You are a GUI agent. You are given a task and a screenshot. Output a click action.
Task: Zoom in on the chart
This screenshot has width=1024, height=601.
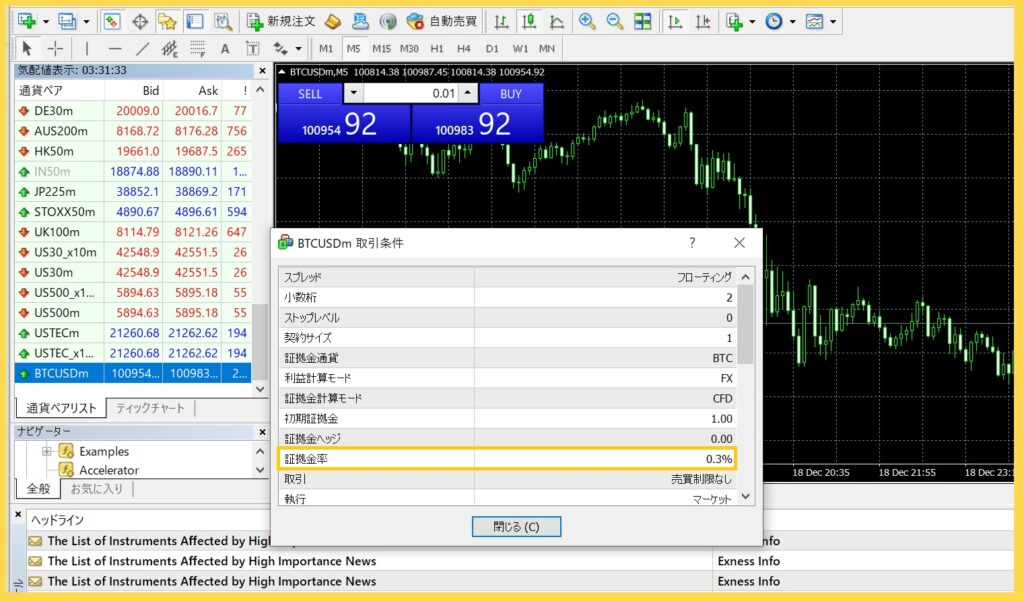point(587,21)
